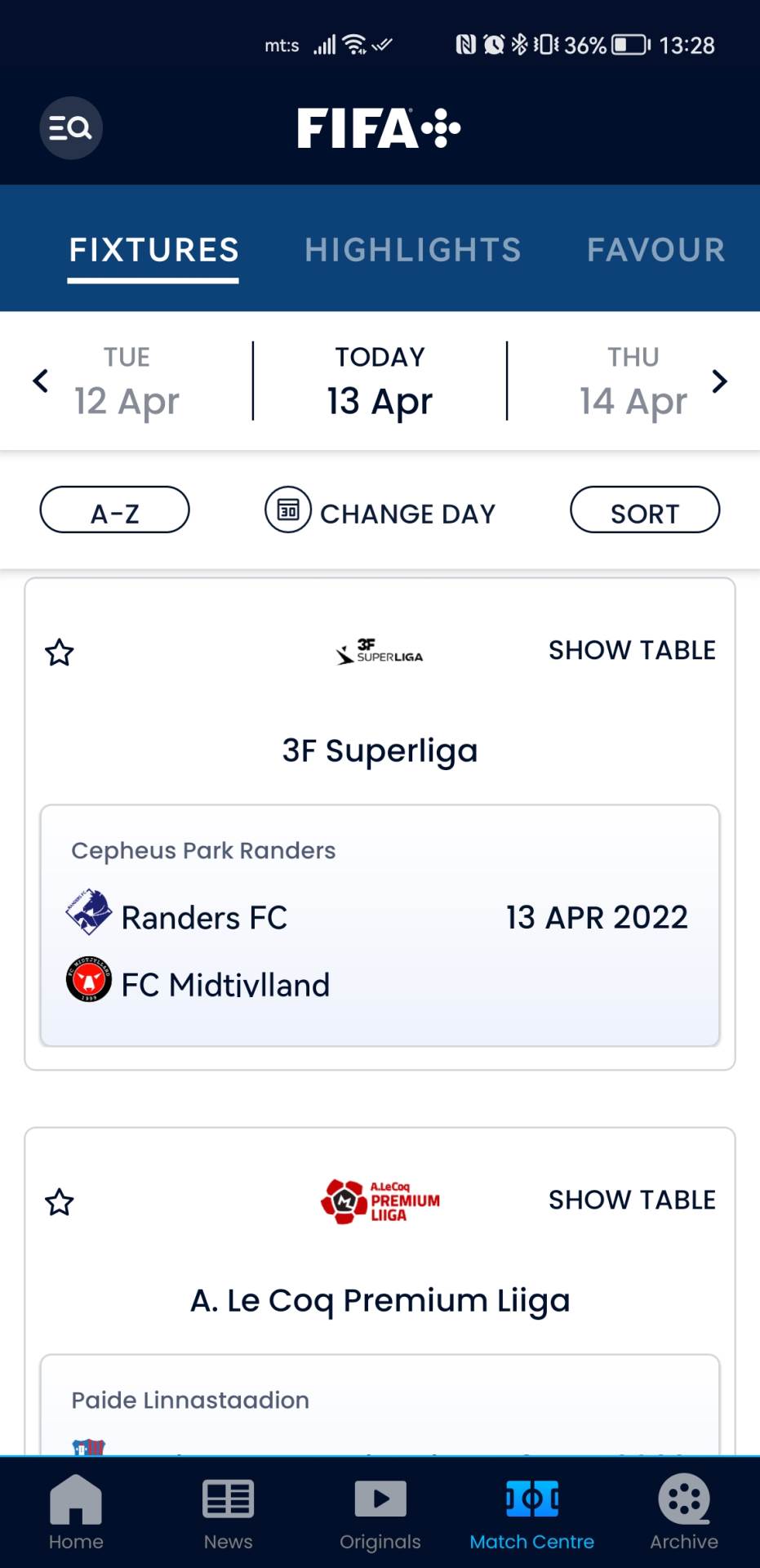Show table for 3F Superliga
Image resolution: width=760 pixels, height=1568 pixels.
[x=632, y=650]
